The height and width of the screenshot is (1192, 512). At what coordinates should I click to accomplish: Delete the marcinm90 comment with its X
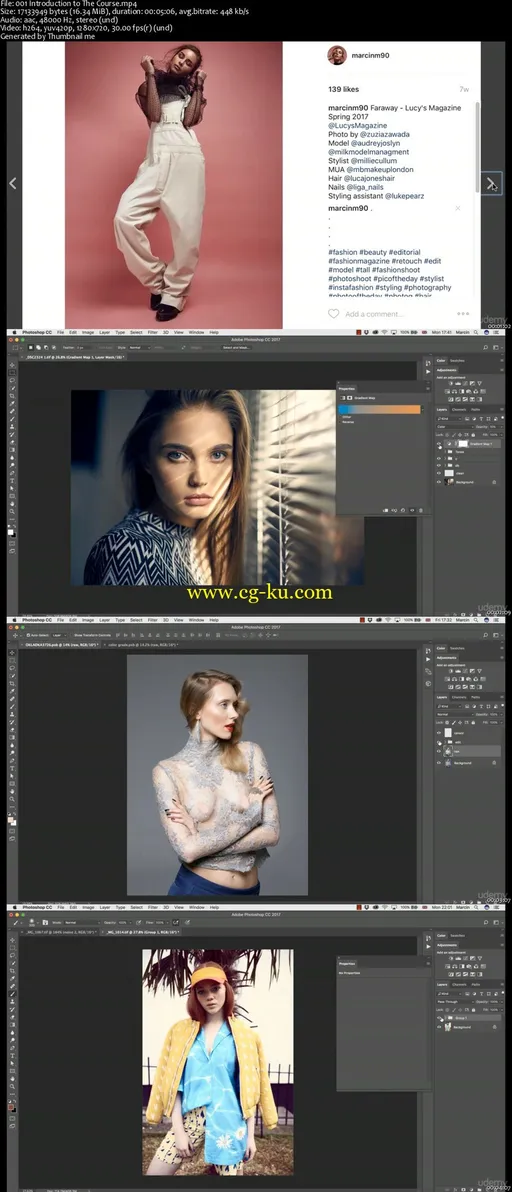click(x=457, y=208)
